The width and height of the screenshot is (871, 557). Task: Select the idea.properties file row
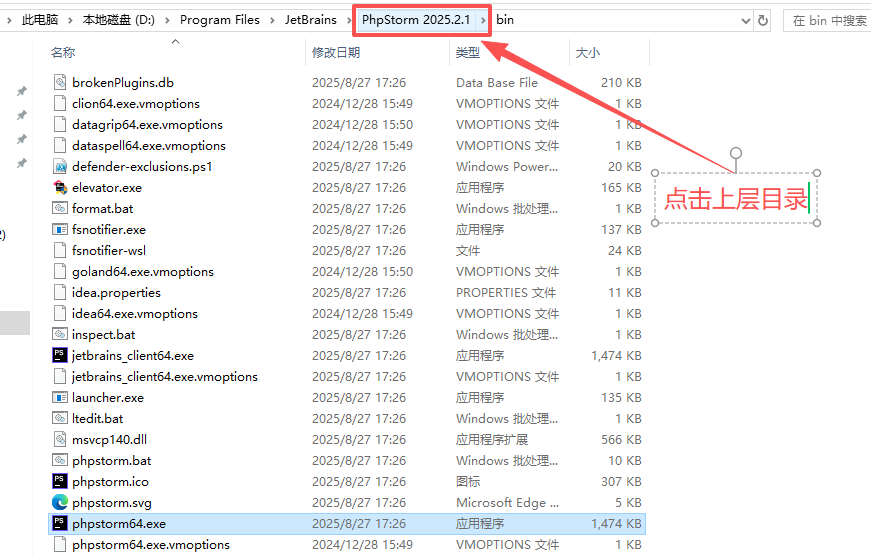116,292
